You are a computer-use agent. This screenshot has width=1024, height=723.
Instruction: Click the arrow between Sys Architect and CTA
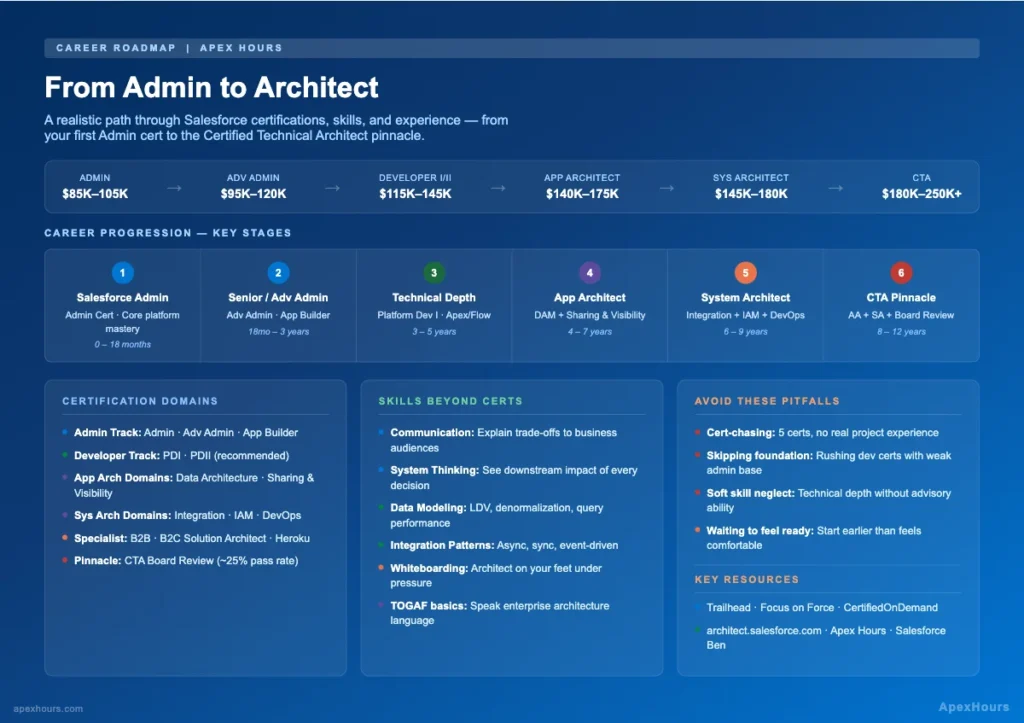point(835,187)
